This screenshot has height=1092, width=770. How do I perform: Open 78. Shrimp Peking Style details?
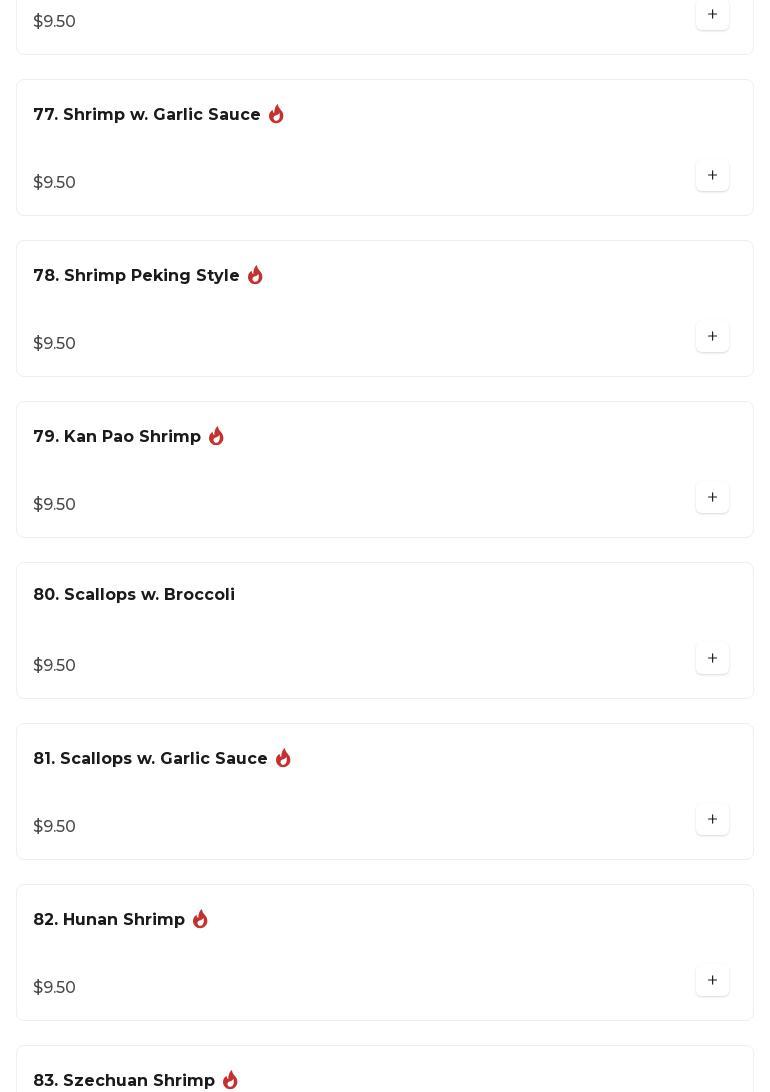tap(136, 276)
